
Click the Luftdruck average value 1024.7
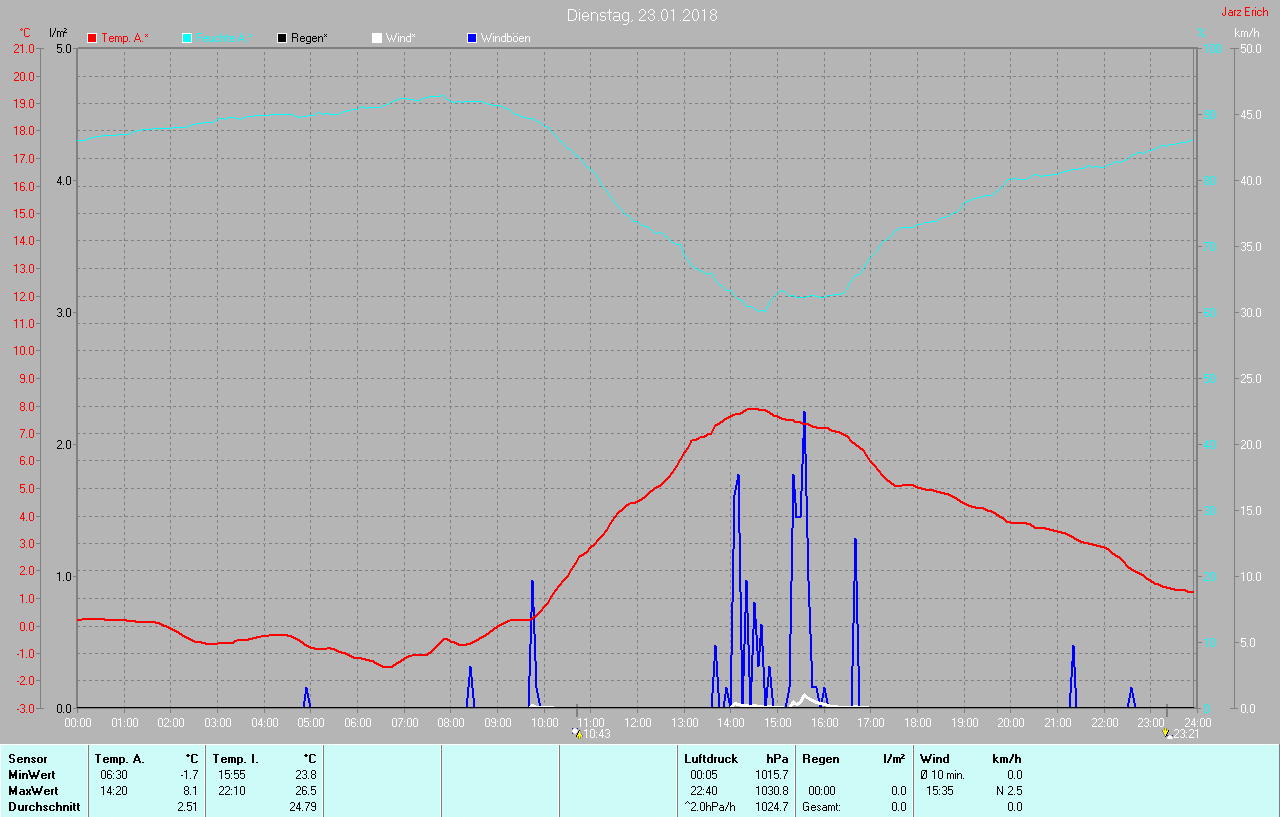coord(772,807)
